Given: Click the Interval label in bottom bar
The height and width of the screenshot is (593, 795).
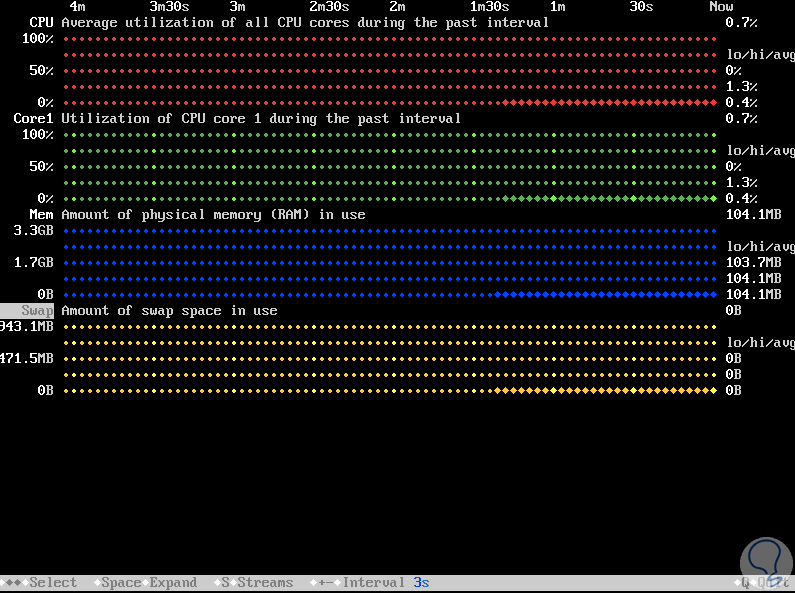Looking at the screenshot, I should pos(373,582).
